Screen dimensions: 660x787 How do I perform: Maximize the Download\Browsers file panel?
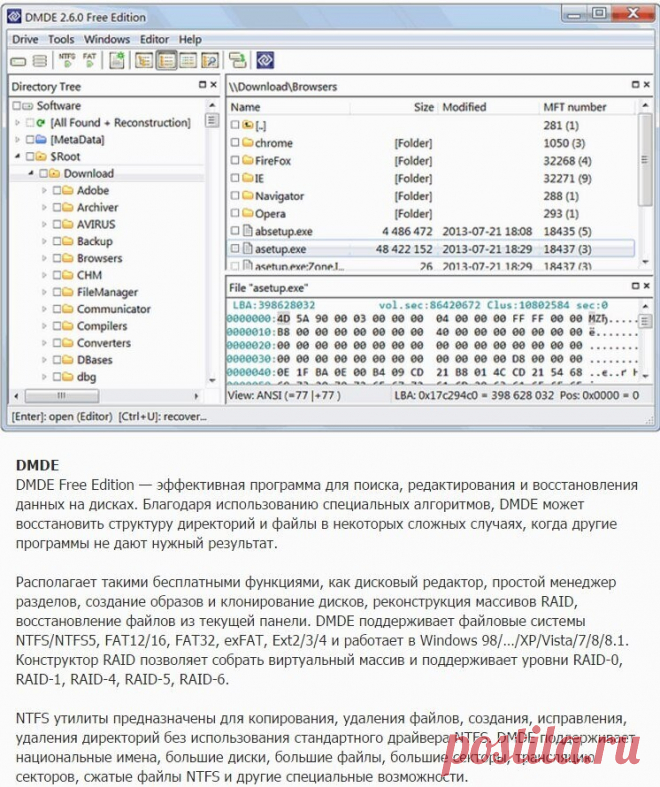pos(635,85)
